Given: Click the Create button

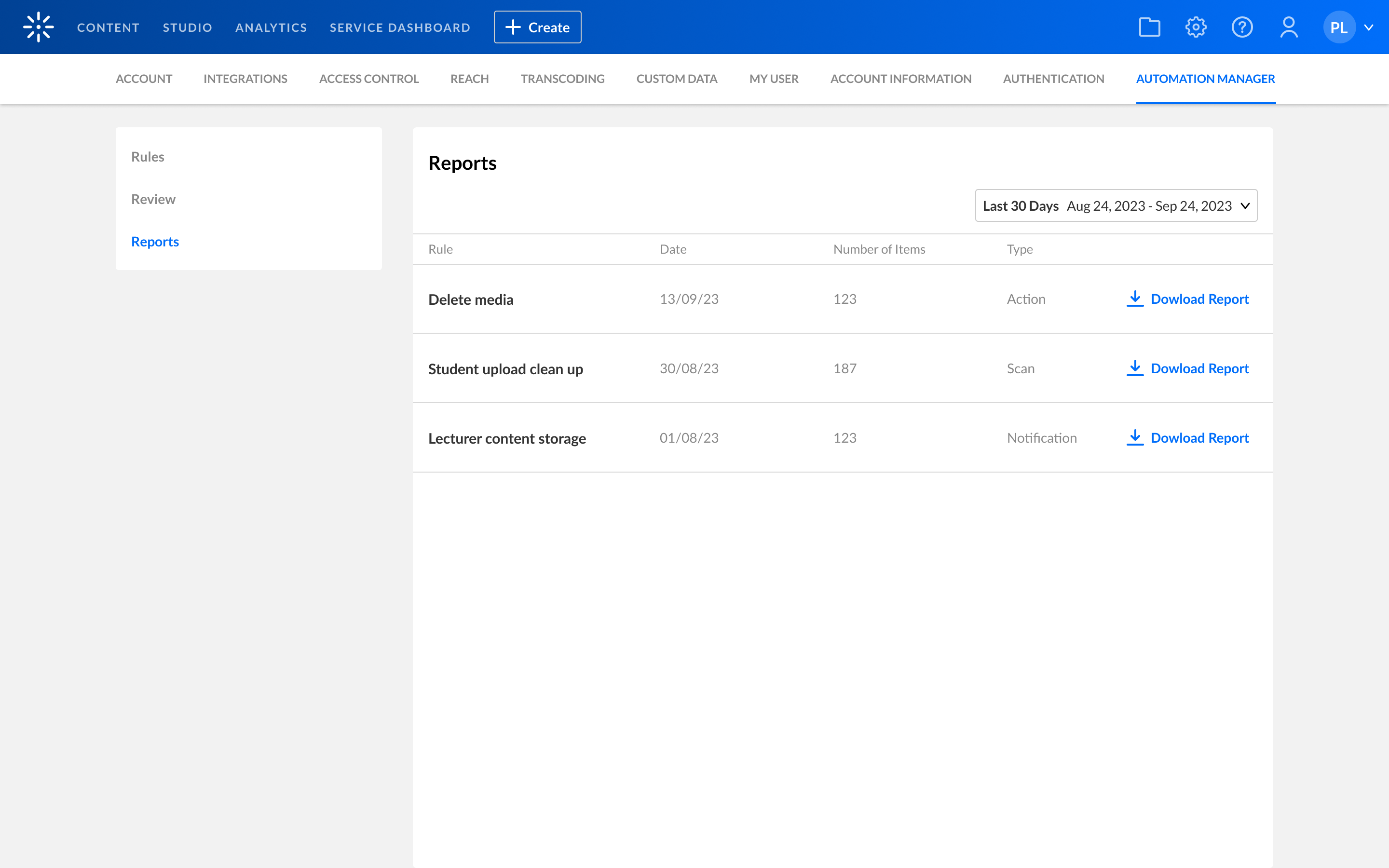Looking at the screenshot, I should [x=537, y=27].
